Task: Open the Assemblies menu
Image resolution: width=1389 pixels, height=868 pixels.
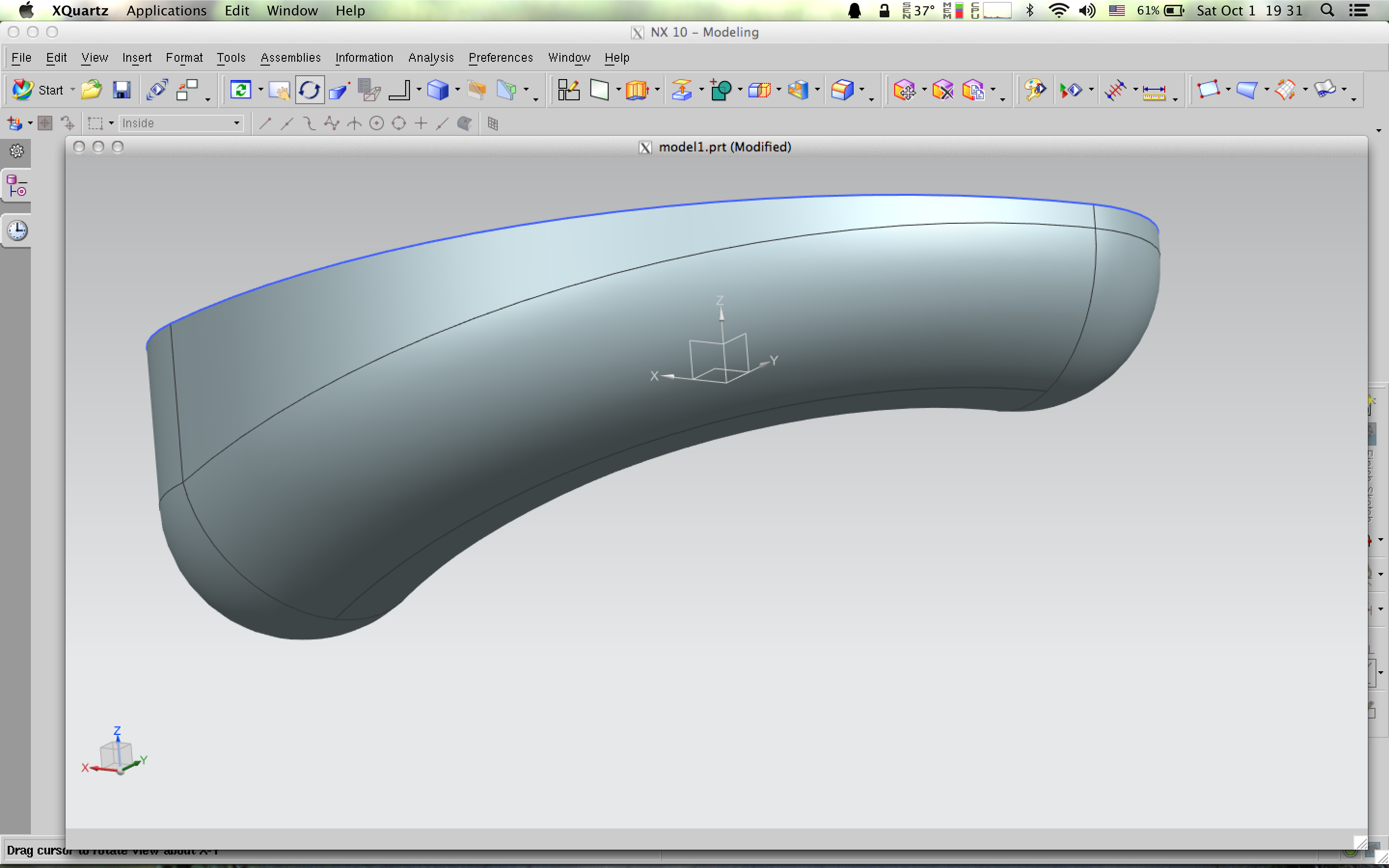Action: [290, 57]
